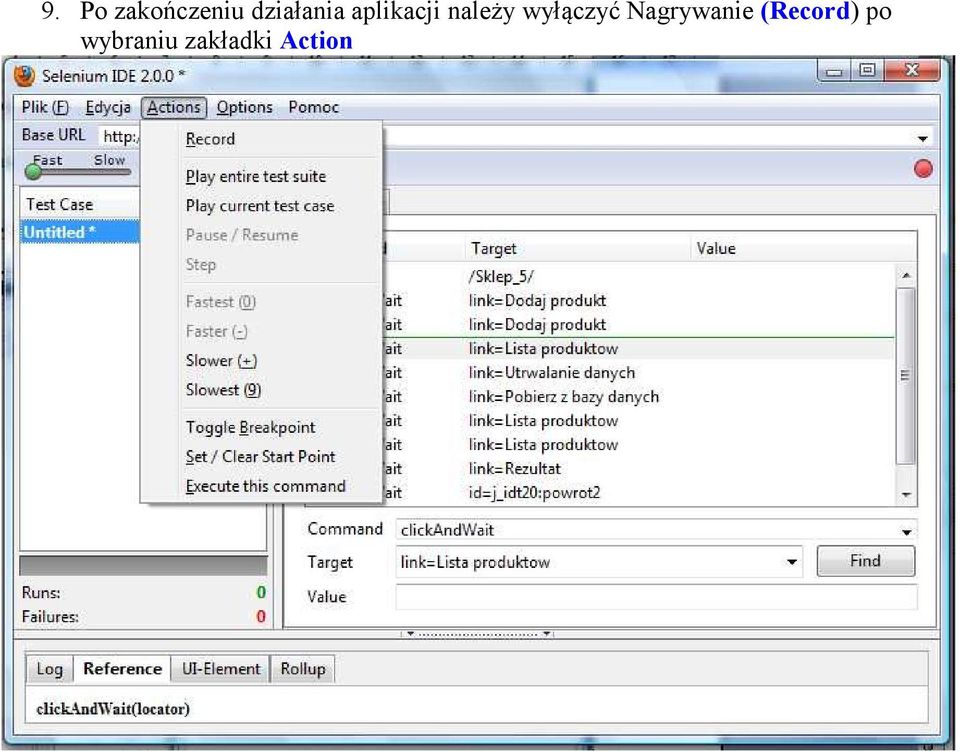The width and height of the screenshot is (960, 752).
Task: Adjust the Fast/Slow speed slider handle
Action: [33, 171]
